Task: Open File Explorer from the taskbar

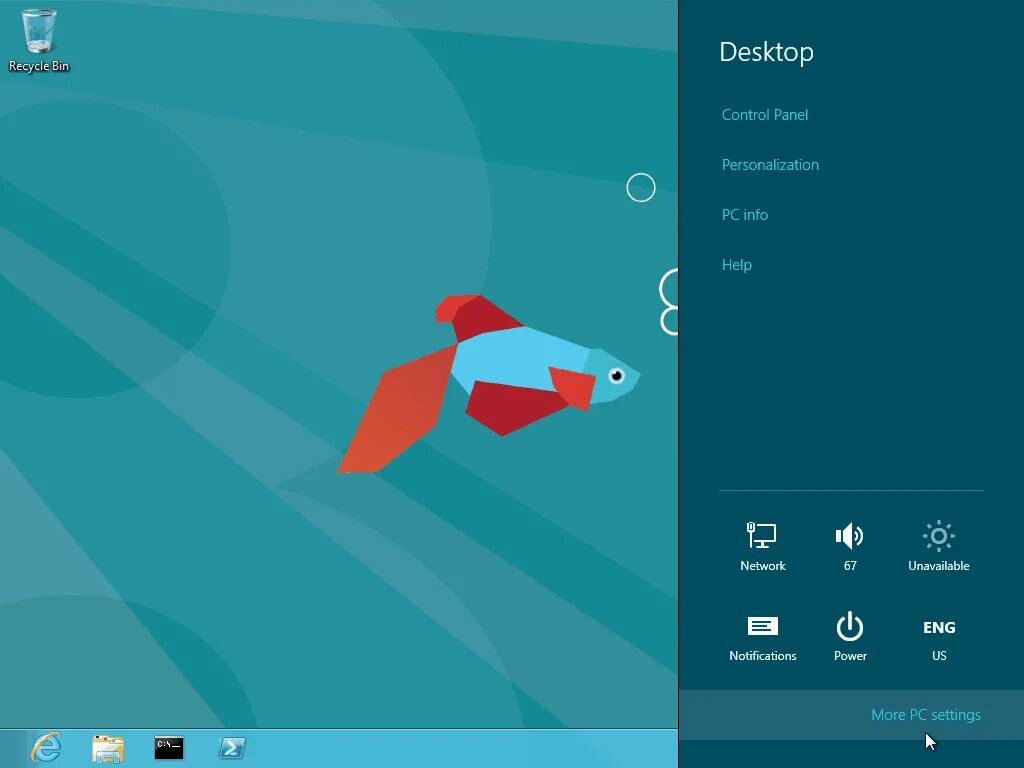Action: tap(108, 748)
